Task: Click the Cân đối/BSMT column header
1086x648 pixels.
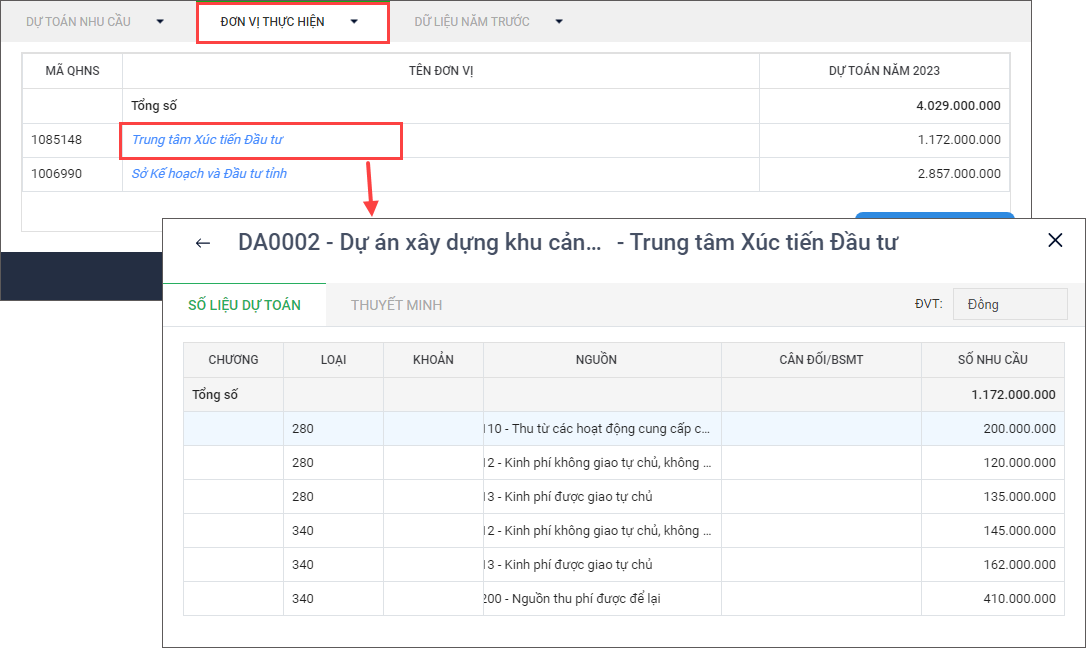Action: tap(821, 360)
